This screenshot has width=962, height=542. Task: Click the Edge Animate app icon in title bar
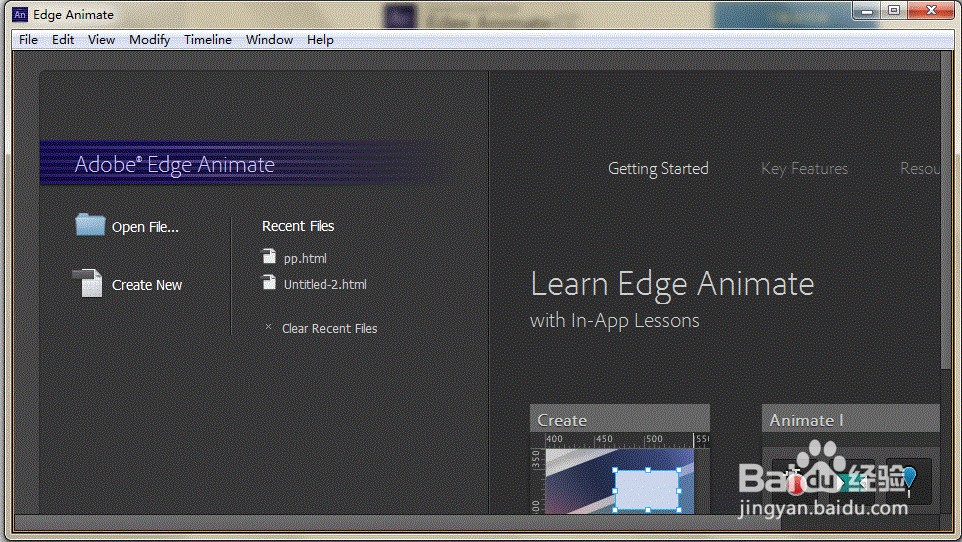click(x=20, y=14)
